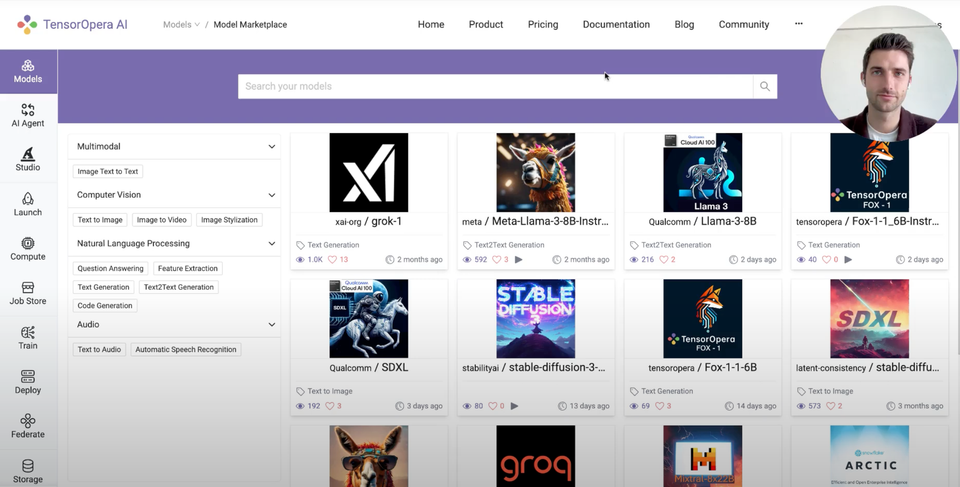
Task: Like the Meta-Llama-3-8B-Instruct heart icon
Action: pos(495,260)
